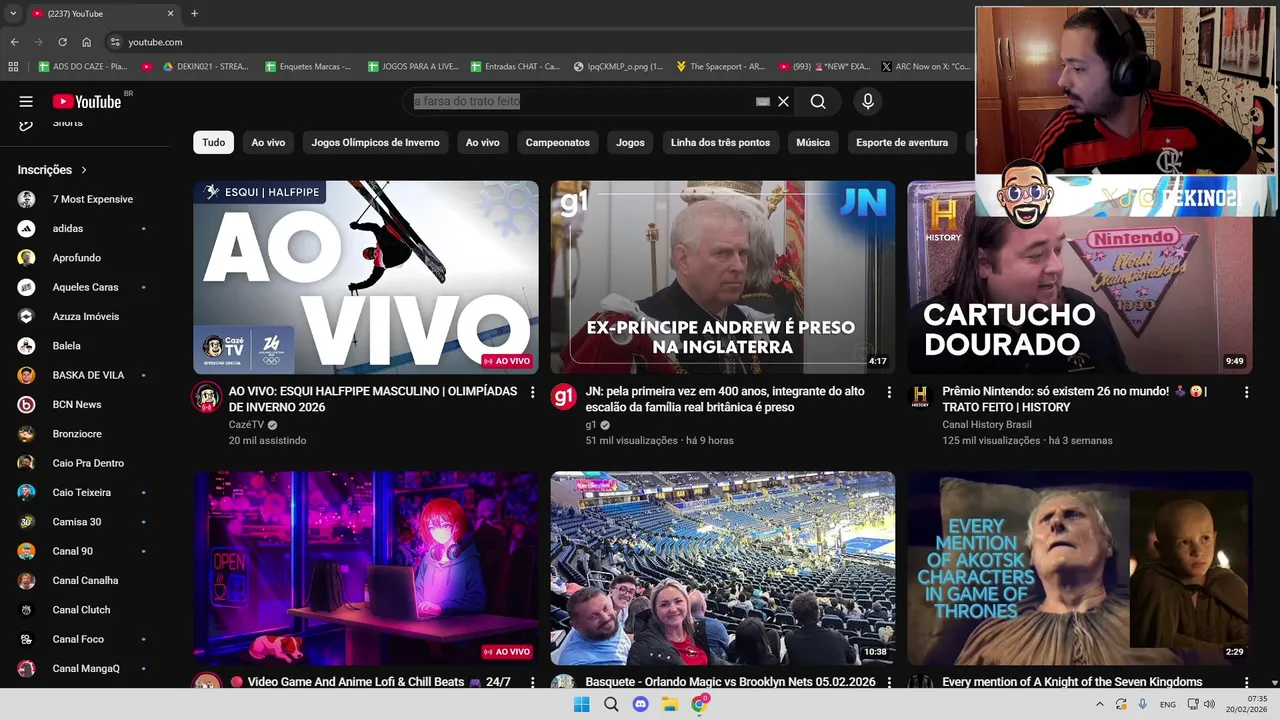Open Aprofundo subscription channel
Screen dimensions: 1280x720
[84, 258]
